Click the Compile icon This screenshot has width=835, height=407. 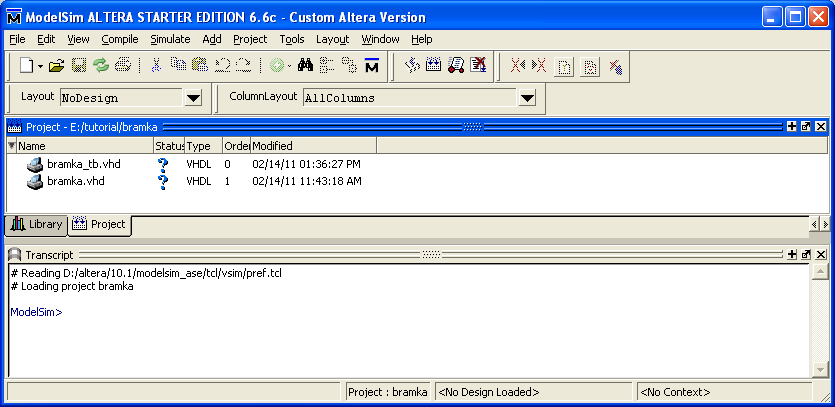(x=412, y=66)
